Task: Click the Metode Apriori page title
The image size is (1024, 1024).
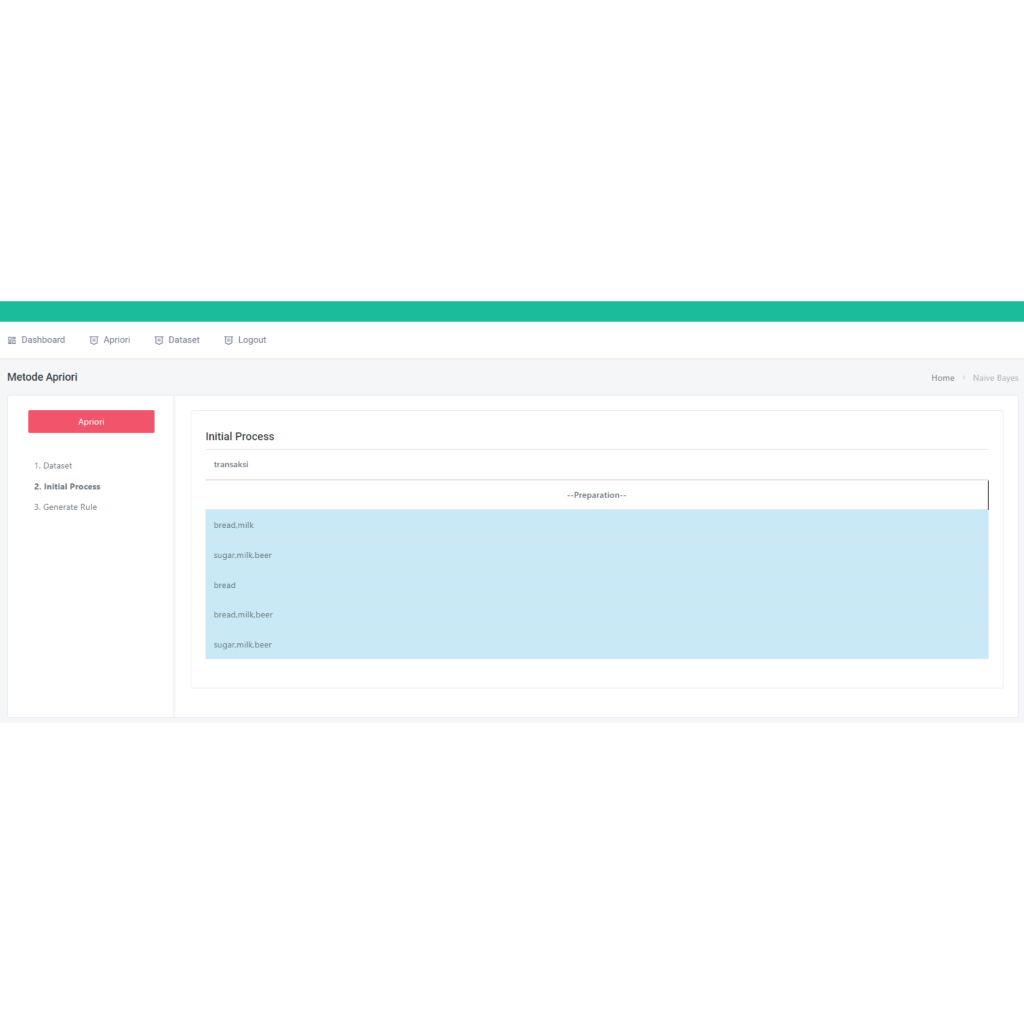Action: 42,377
